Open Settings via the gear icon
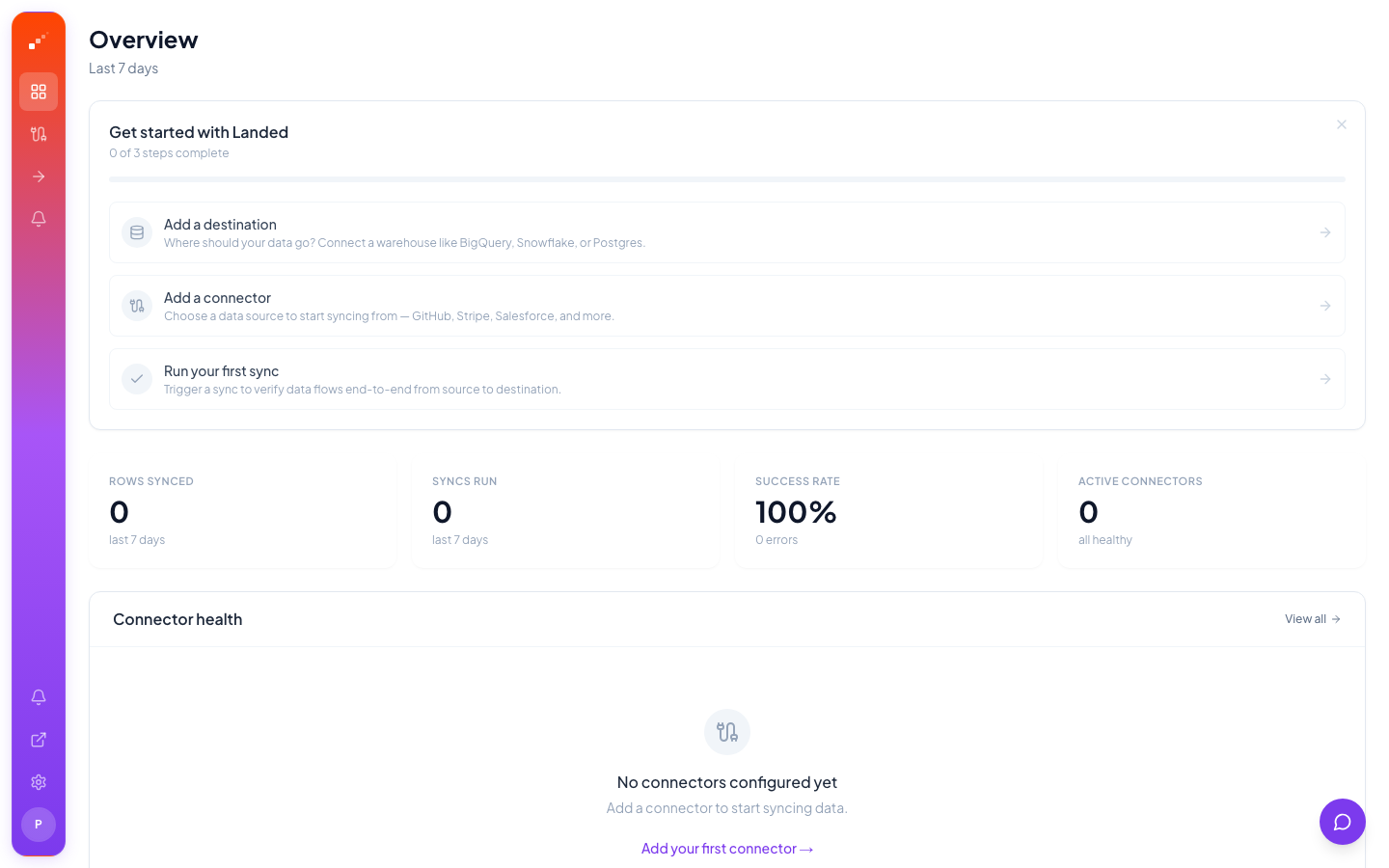This screenshot has height=868, width=1389. coord(39,781)
